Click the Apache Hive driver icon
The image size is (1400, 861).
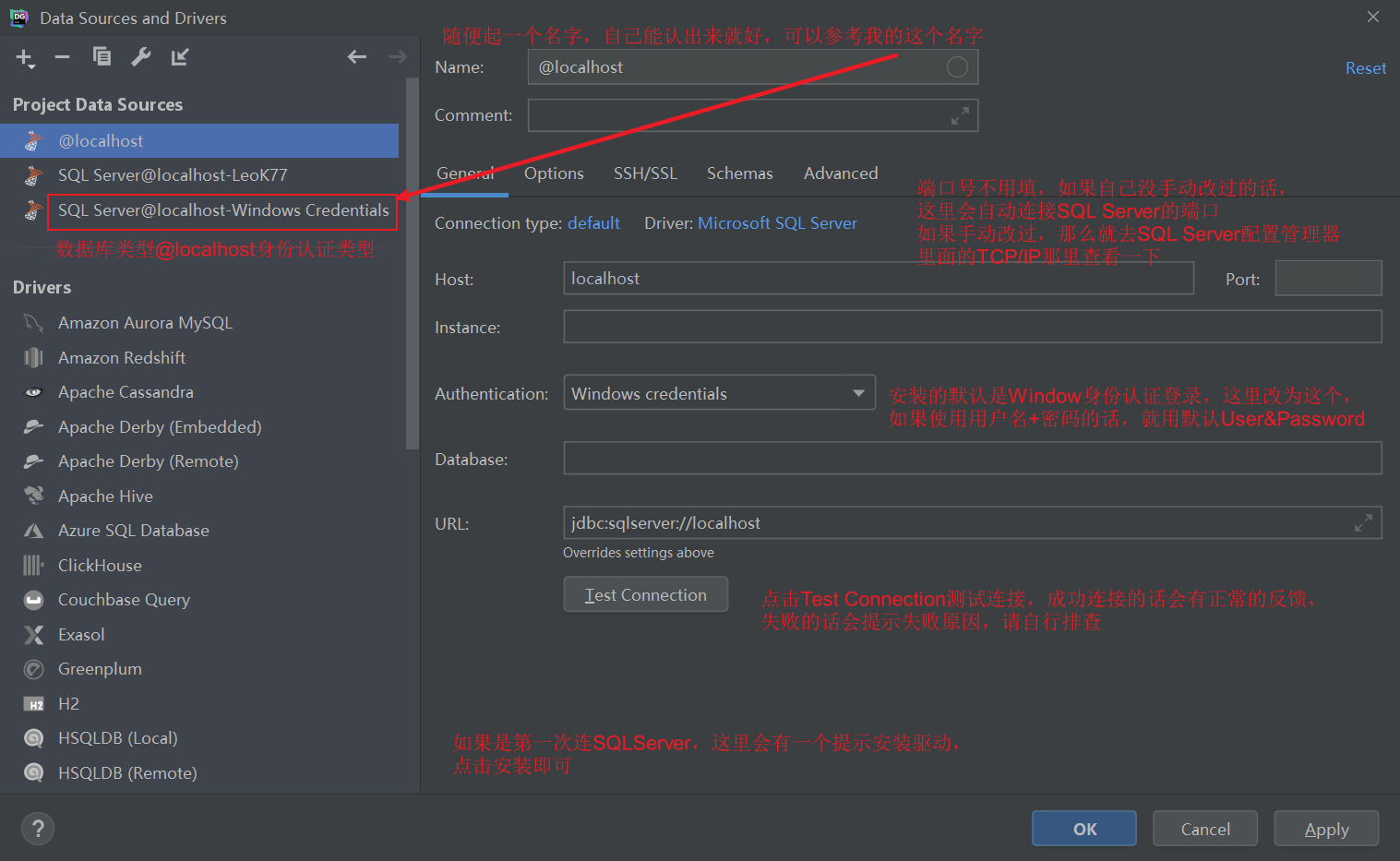(x=34, y=496)
